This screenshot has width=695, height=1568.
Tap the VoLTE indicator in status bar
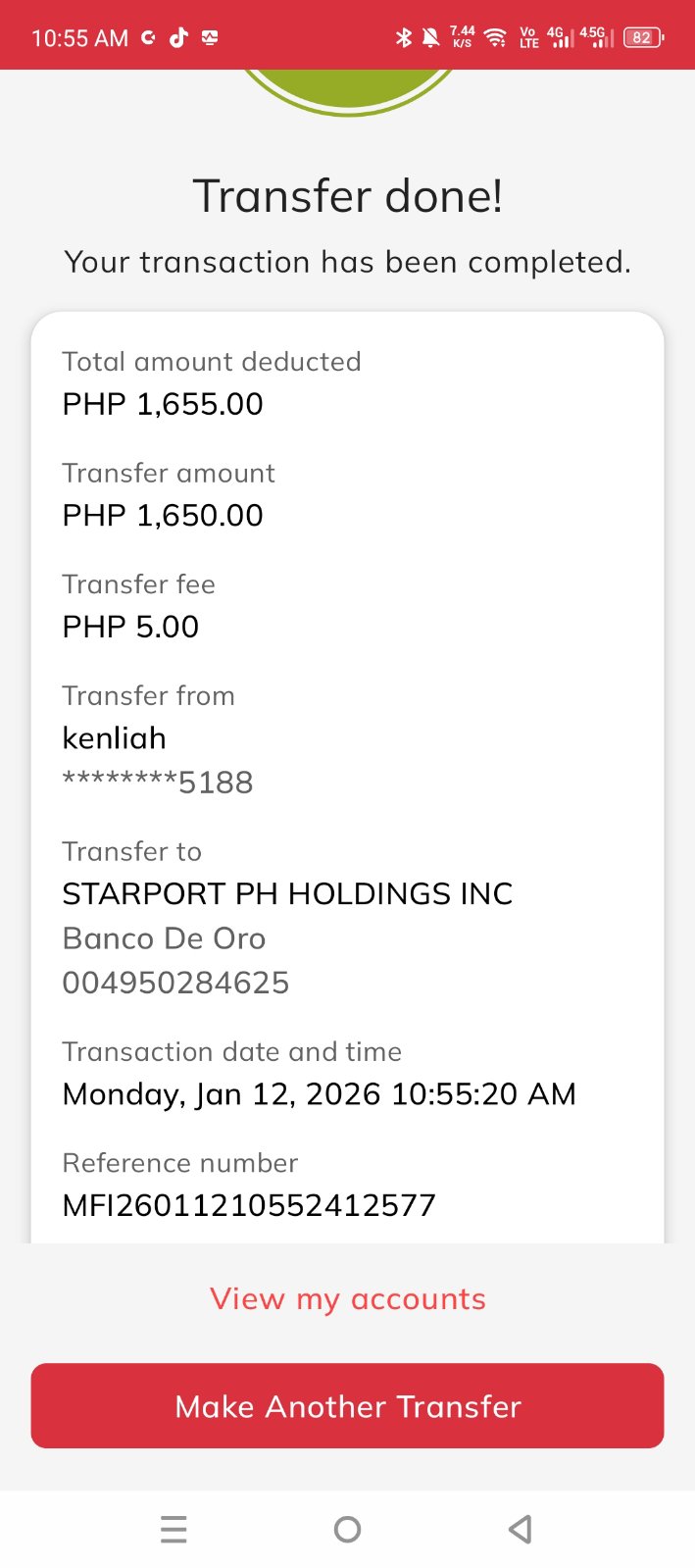[x=528, y=37]
